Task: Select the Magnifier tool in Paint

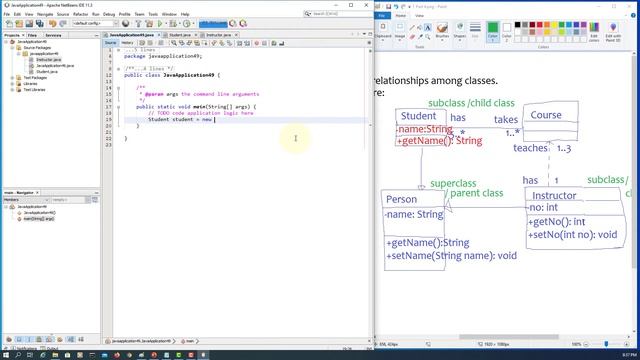Action: pos(428,36)
